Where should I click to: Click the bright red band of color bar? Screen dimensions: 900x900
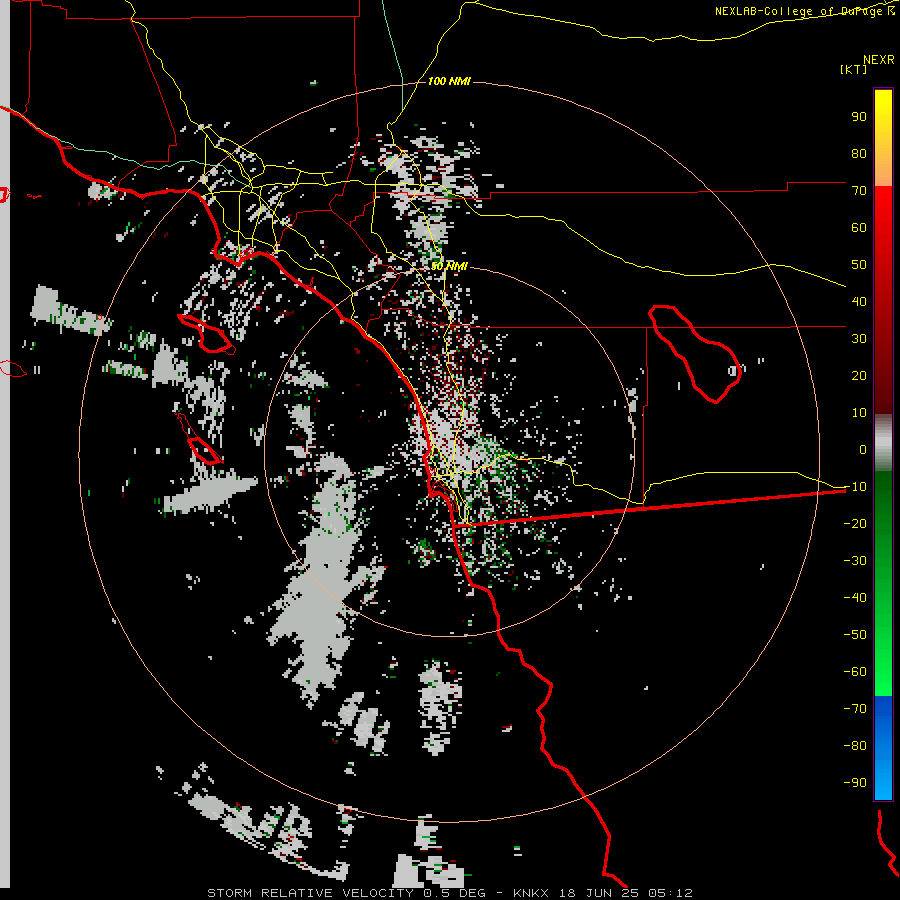pyautogui.click(x=883, y=210)
